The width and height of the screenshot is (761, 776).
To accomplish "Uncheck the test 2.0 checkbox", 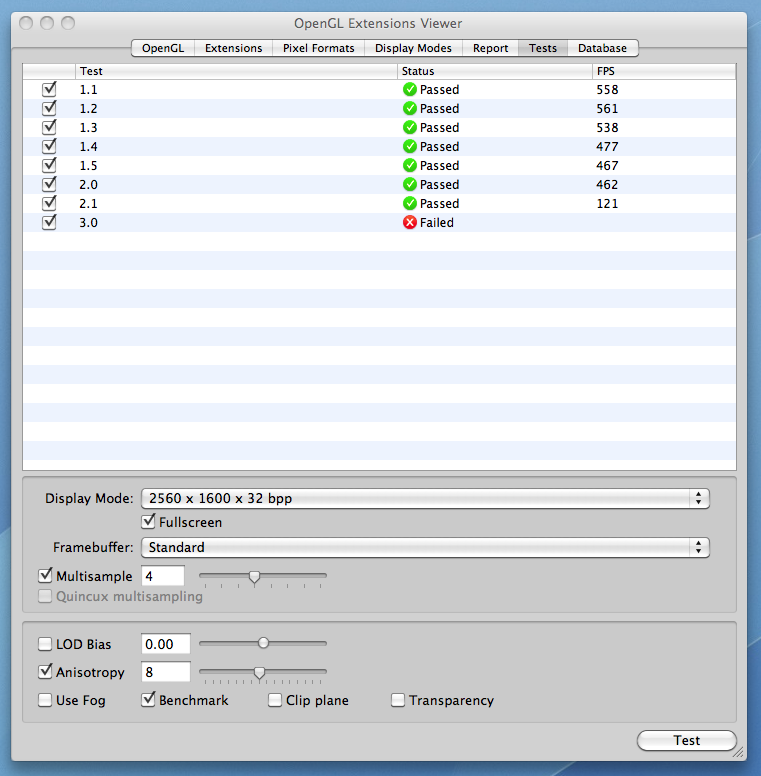I will click(49, 185).
